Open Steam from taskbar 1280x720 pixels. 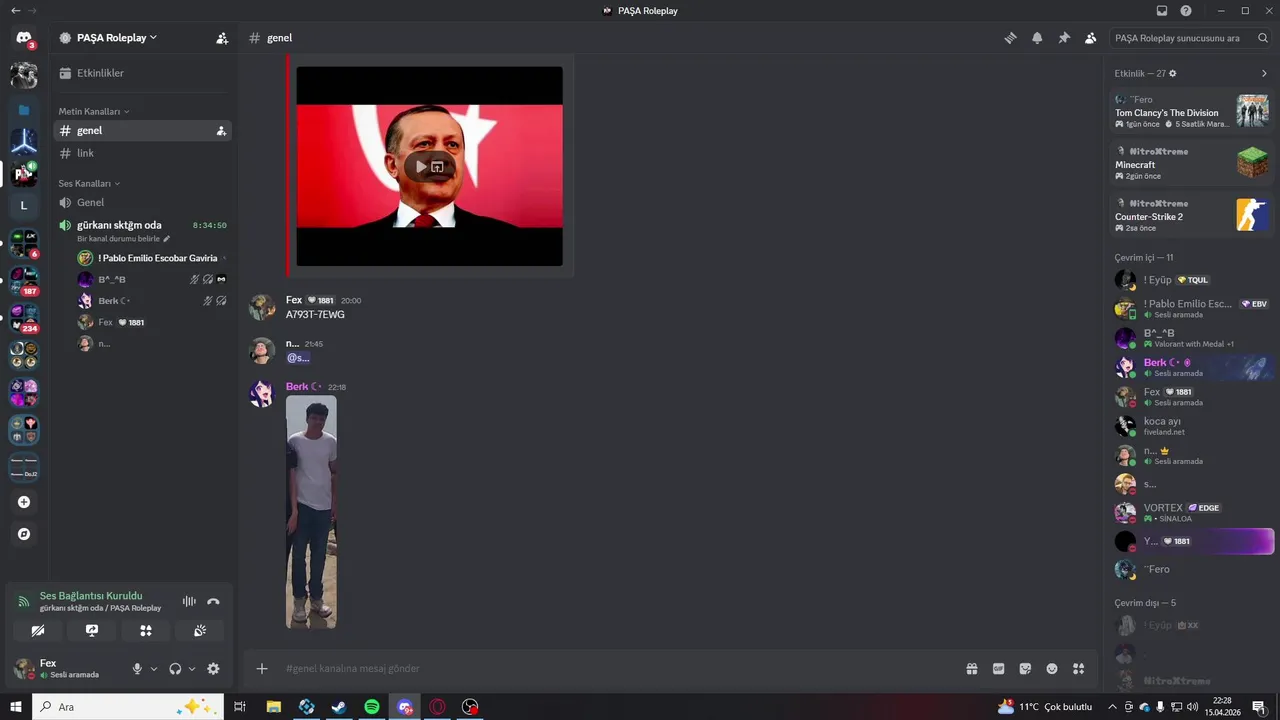339,707
